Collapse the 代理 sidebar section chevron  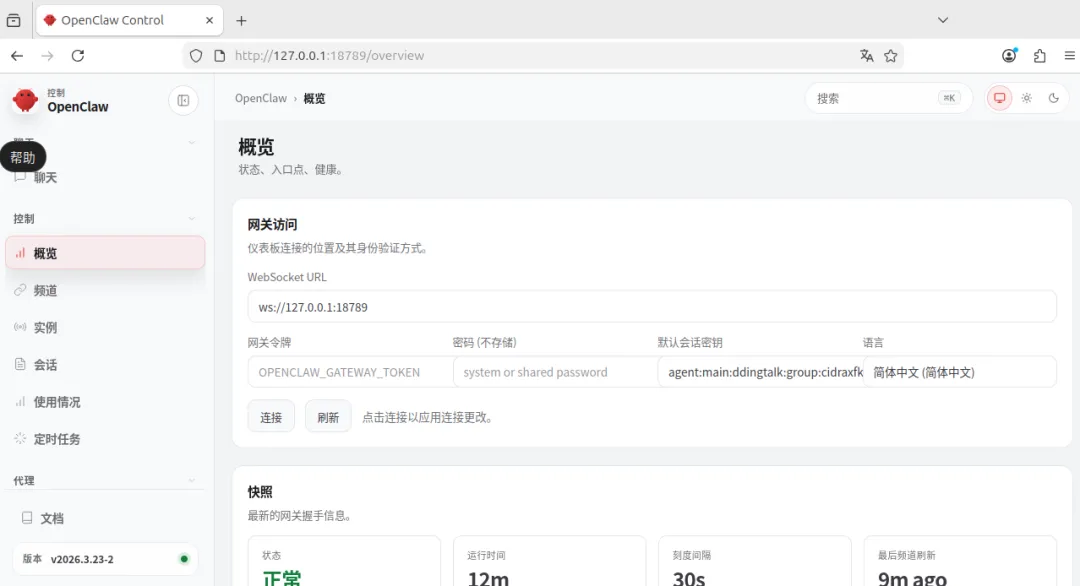pyautogui.click(x=191, y=481)
